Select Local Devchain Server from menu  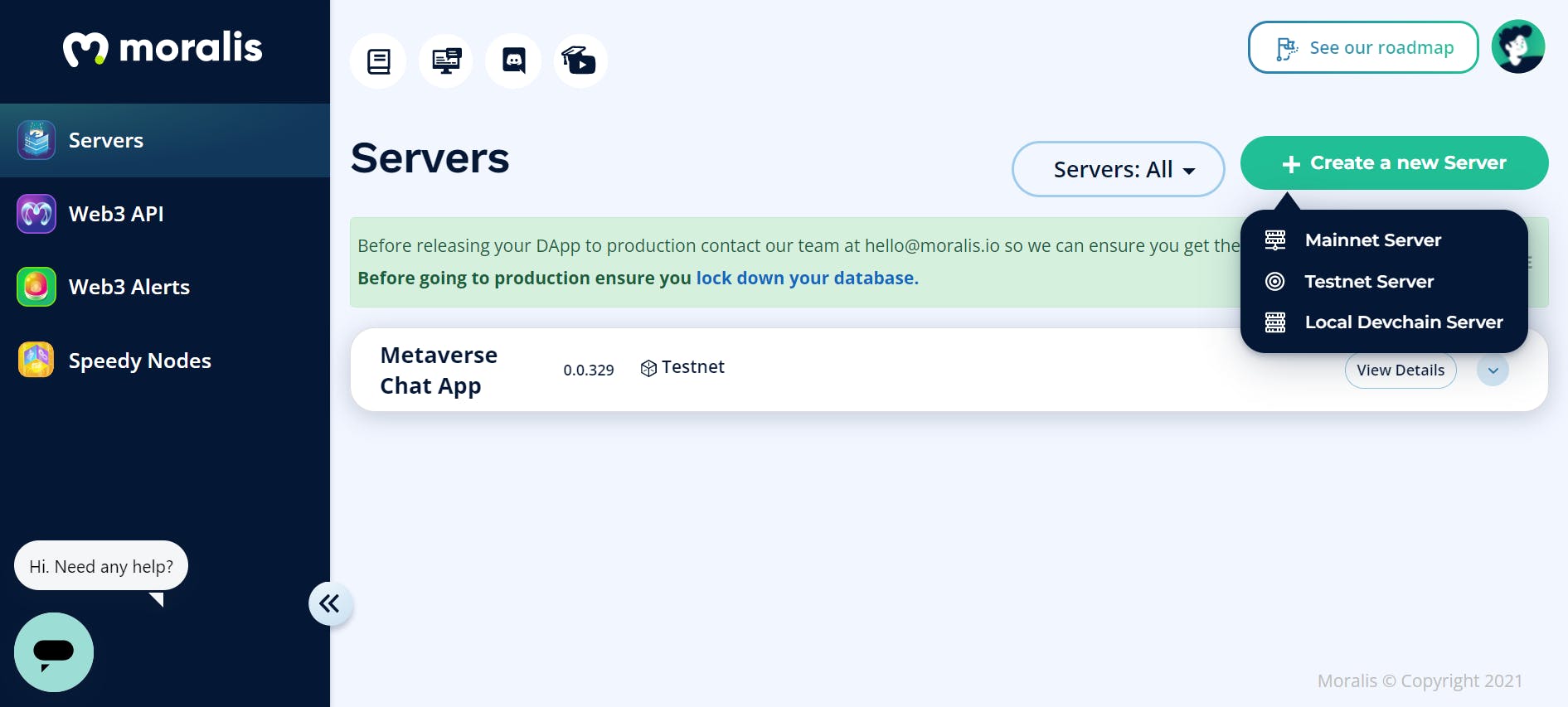pyautogui.click(x=1384, y=322)
